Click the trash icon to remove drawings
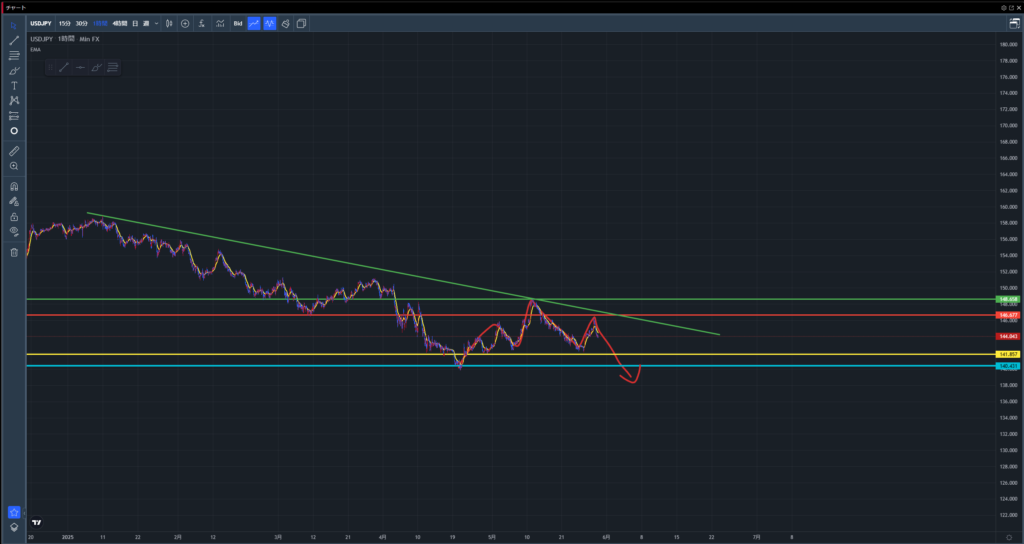The width and height of the screenshot is (1024, 544). (x=14, y=252)
